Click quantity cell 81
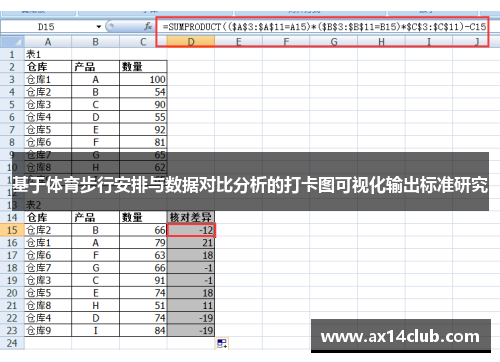The width and height of the screenshot is (500, 362). click(143, 142)
